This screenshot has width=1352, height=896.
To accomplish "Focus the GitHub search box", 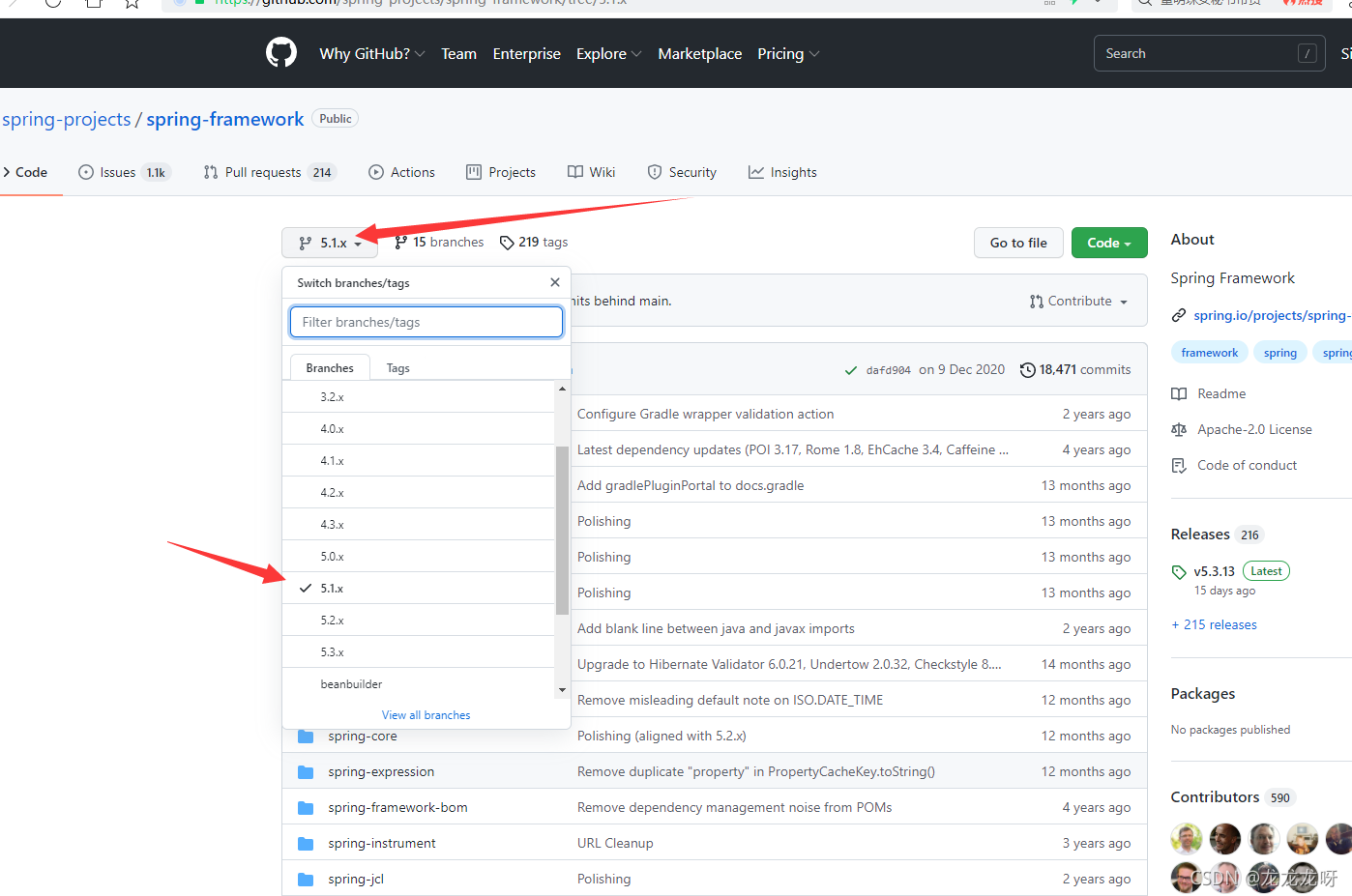I will click(1209, 53).
